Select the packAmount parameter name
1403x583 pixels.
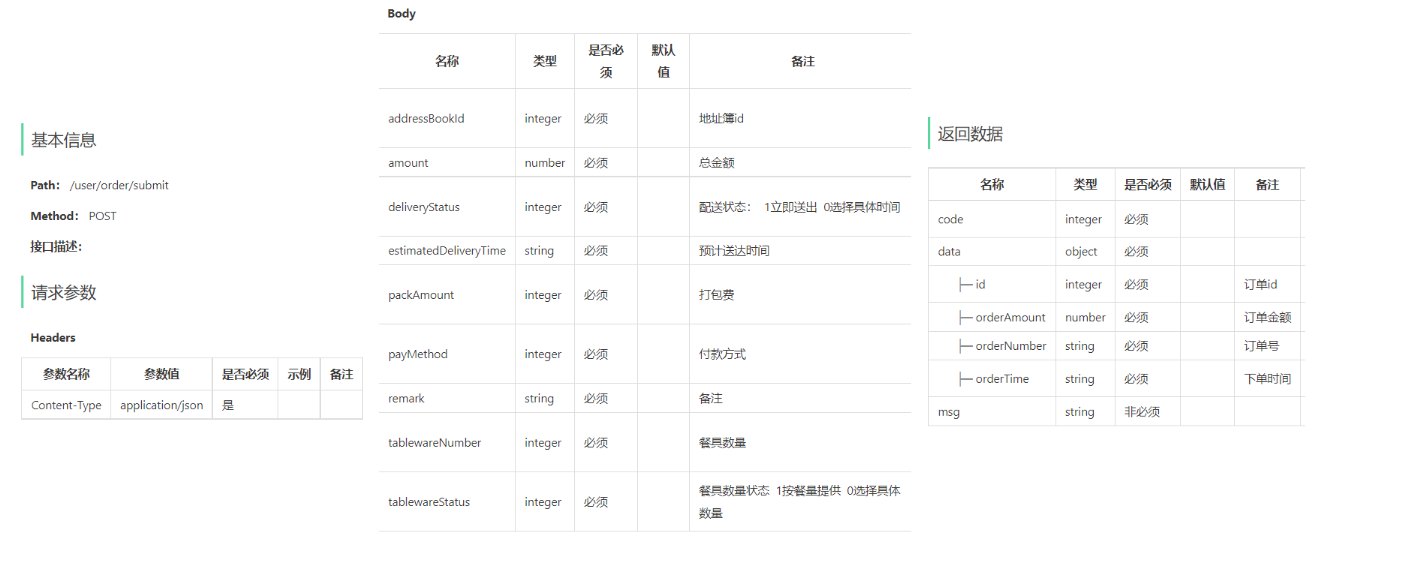421,295
